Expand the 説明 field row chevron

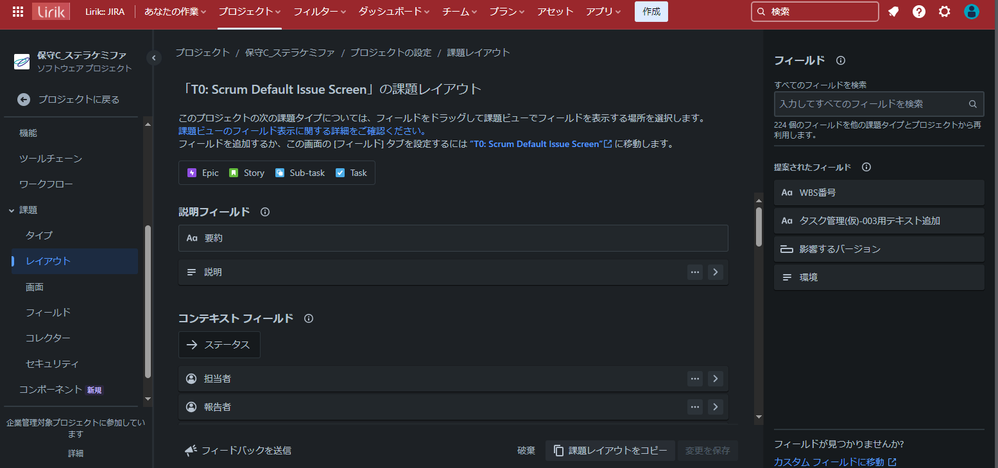click(x=715, y=272)
